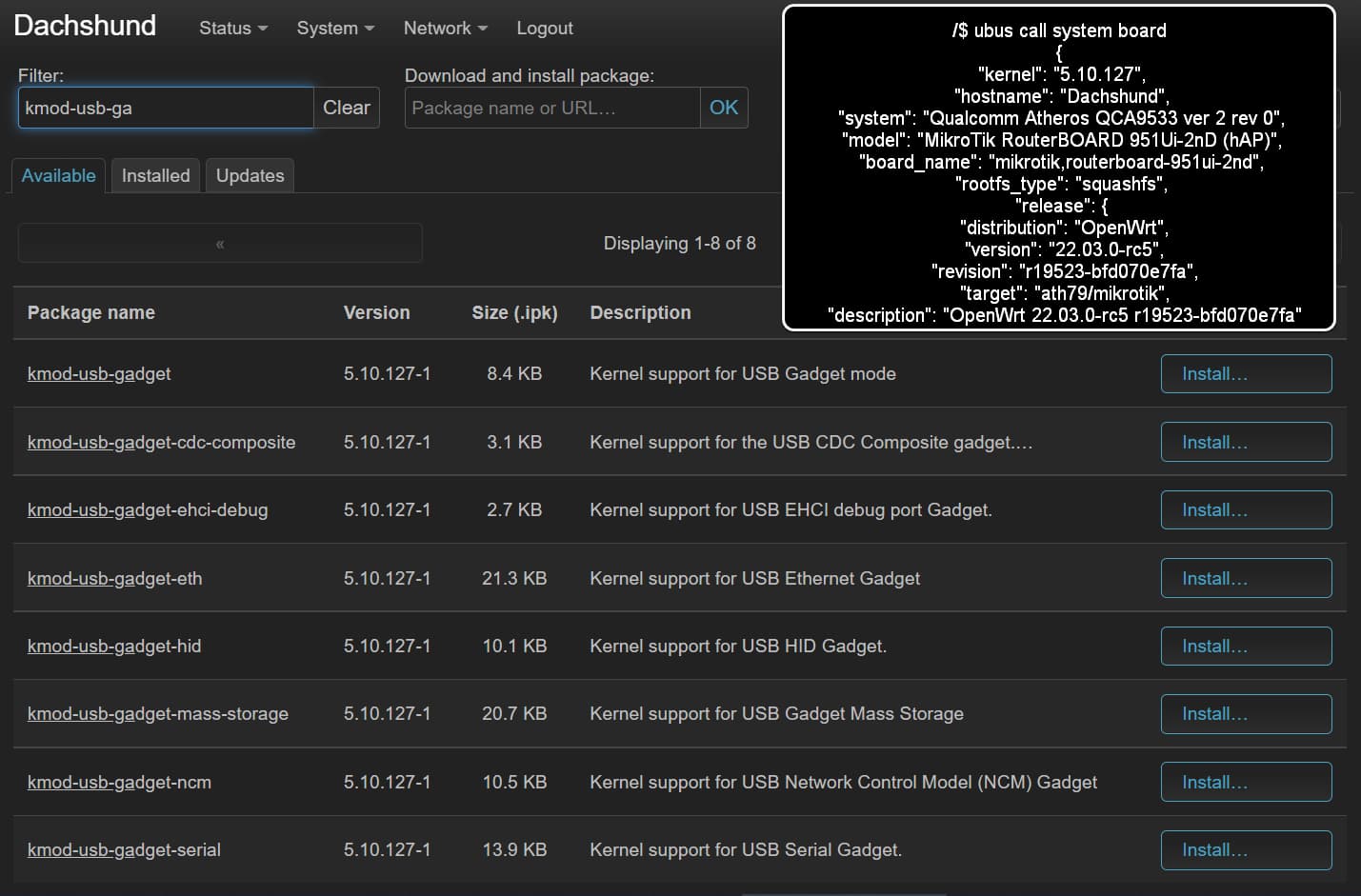
Task: Open the kmod-usb-gadget-hid package link
Action: (x=114, y=646)
